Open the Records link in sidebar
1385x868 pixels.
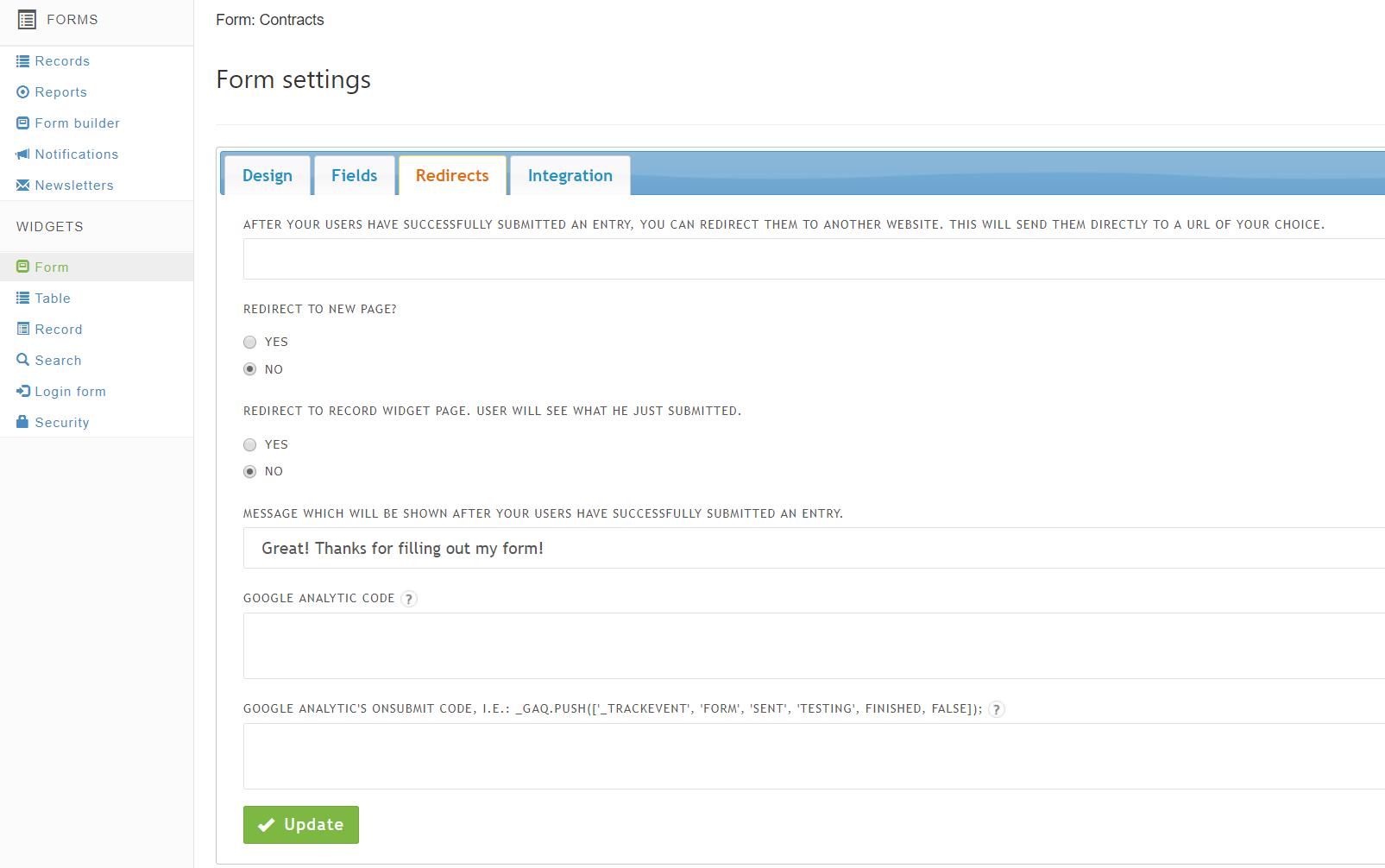(x=62, y=61)
